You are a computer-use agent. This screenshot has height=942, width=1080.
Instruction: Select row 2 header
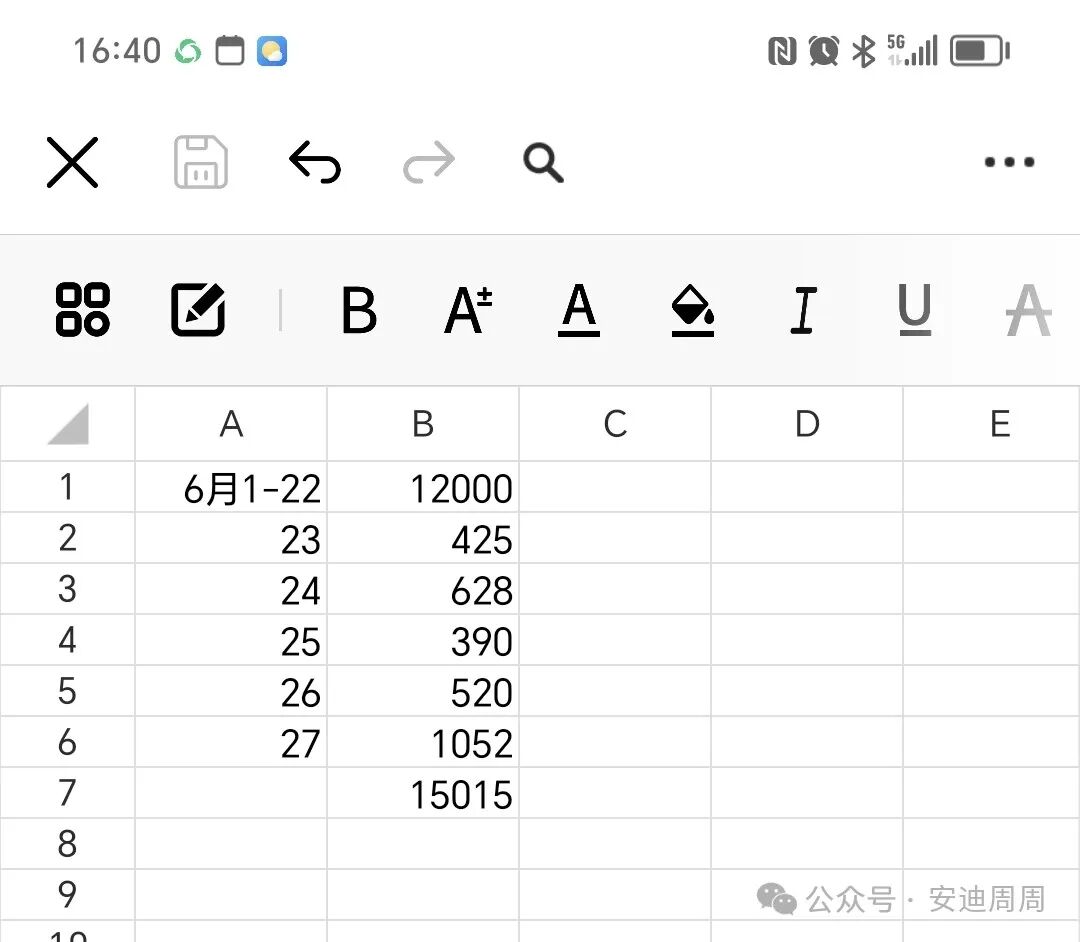[67, 538]
